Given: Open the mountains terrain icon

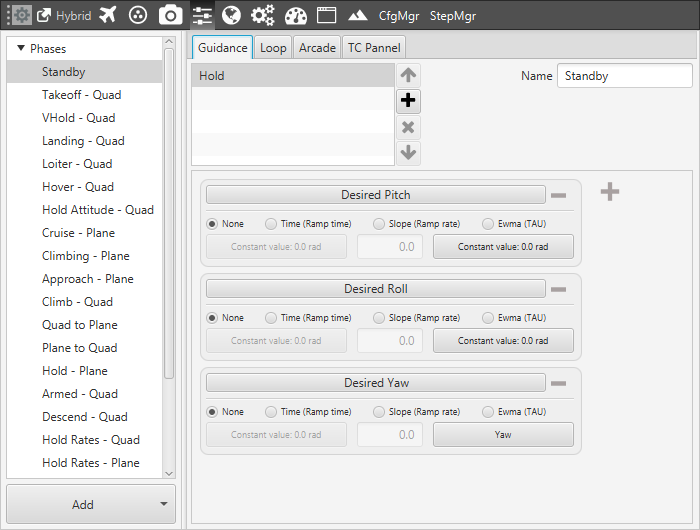Looking at the screenshot, I should (x=358, y=16).
